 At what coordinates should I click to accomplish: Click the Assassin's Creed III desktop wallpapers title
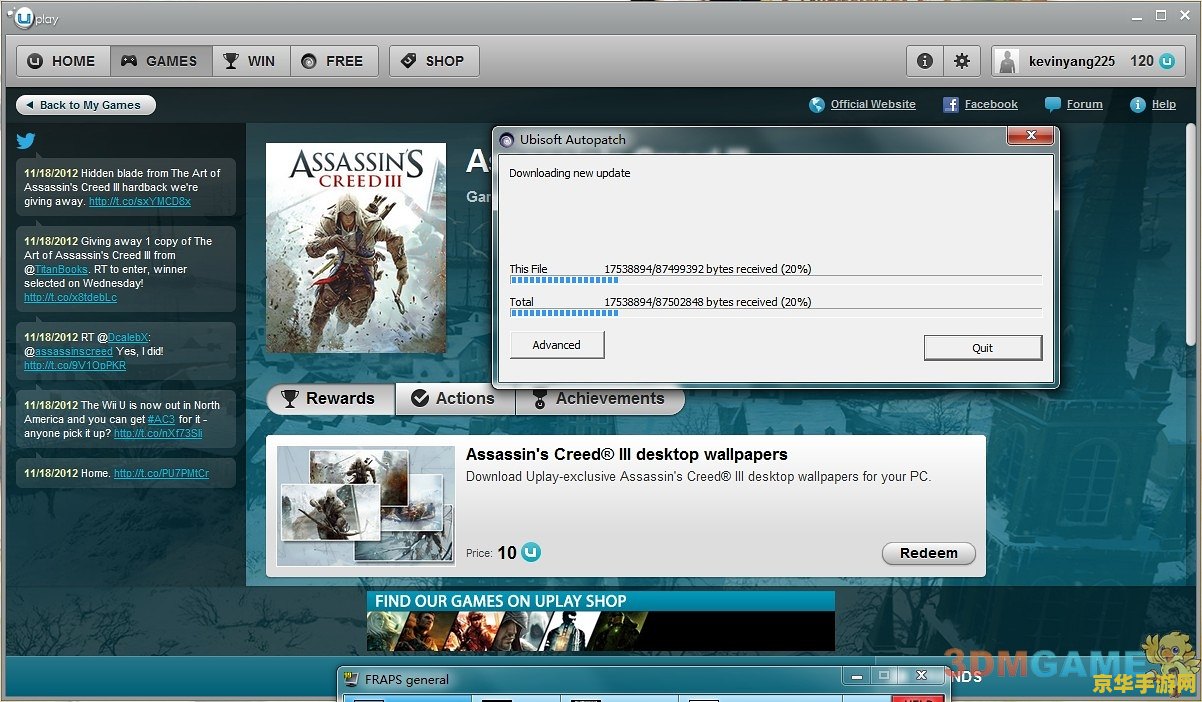point(627,454)
